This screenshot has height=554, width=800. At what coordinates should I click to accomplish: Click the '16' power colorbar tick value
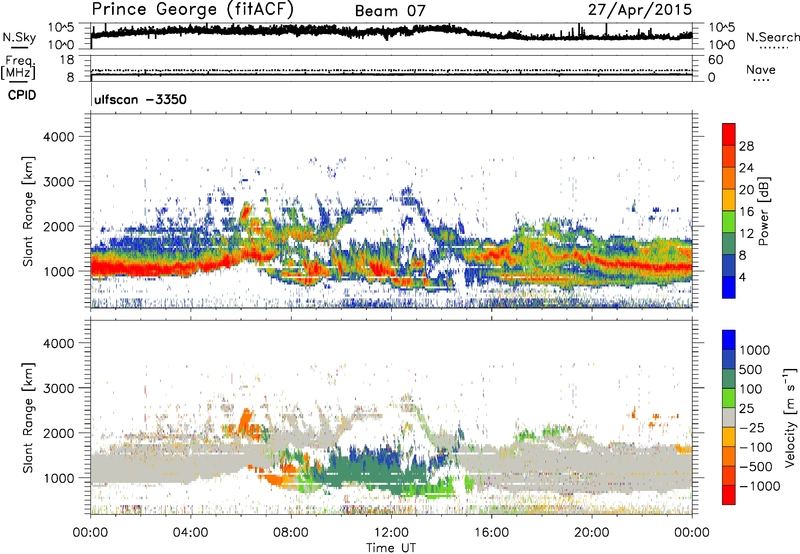[746, 212]
